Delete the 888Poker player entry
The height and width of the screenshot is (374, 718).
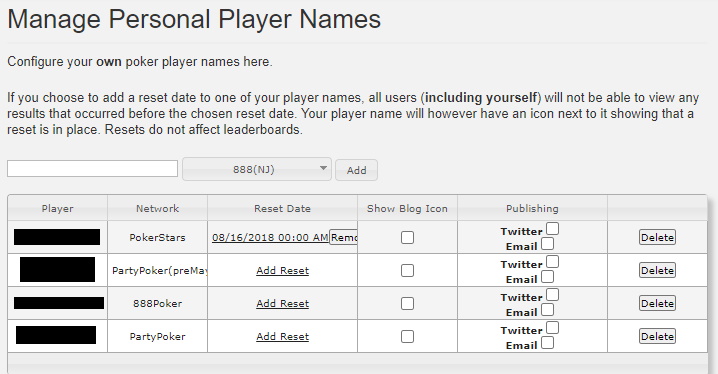pos(657,304)
